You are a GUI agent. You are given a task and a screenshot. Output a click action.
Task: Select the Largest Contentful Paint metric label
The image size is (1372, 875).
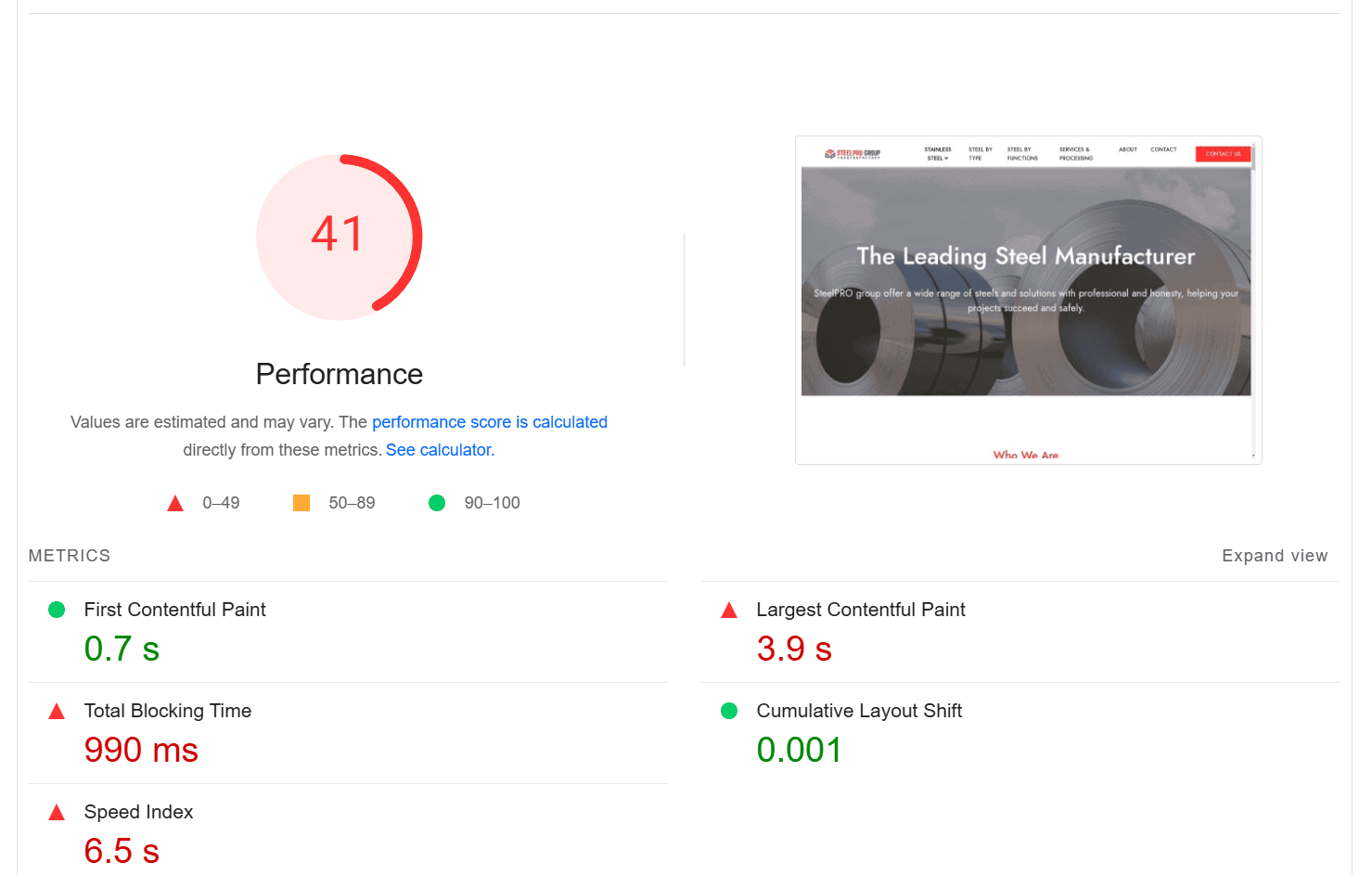coord(861,610)
